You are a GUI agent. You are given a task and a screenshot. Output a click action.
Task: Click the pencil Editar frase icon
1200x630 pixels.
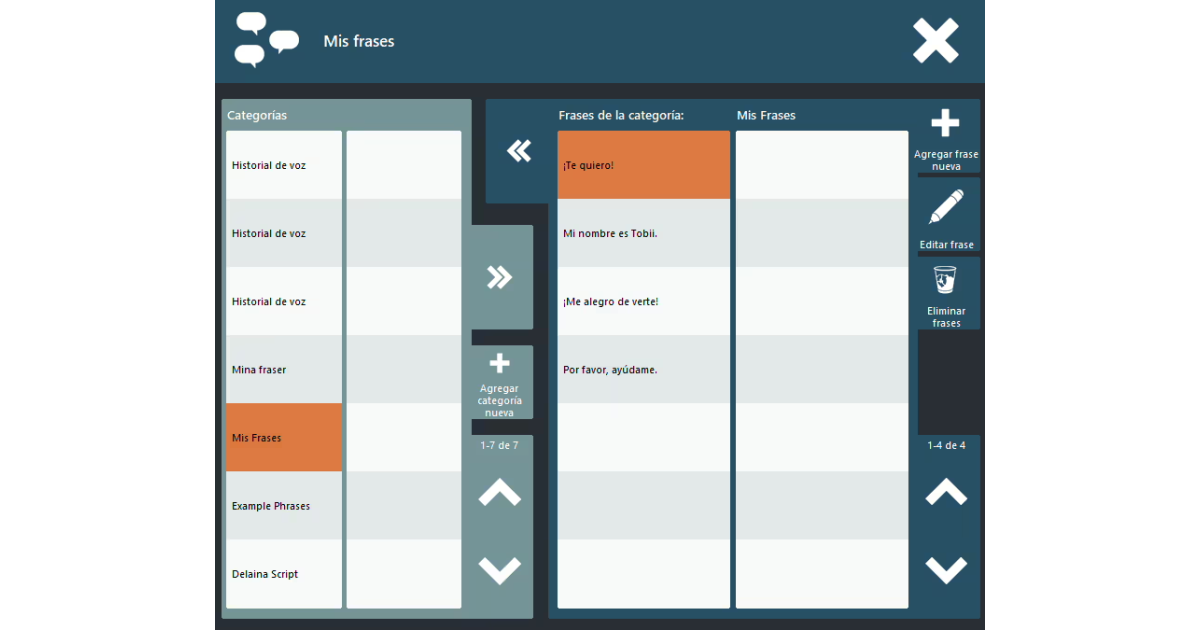click(946, 207)
